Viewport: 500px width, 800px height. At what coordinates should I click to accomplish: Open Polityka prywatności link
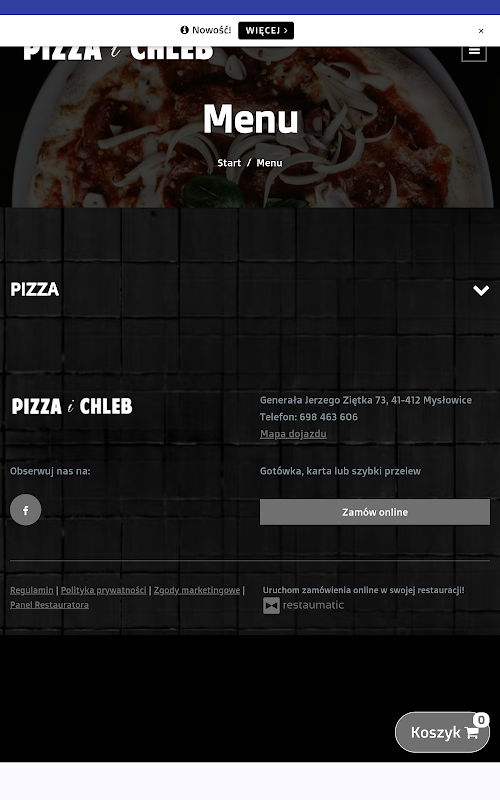(104, 590)
